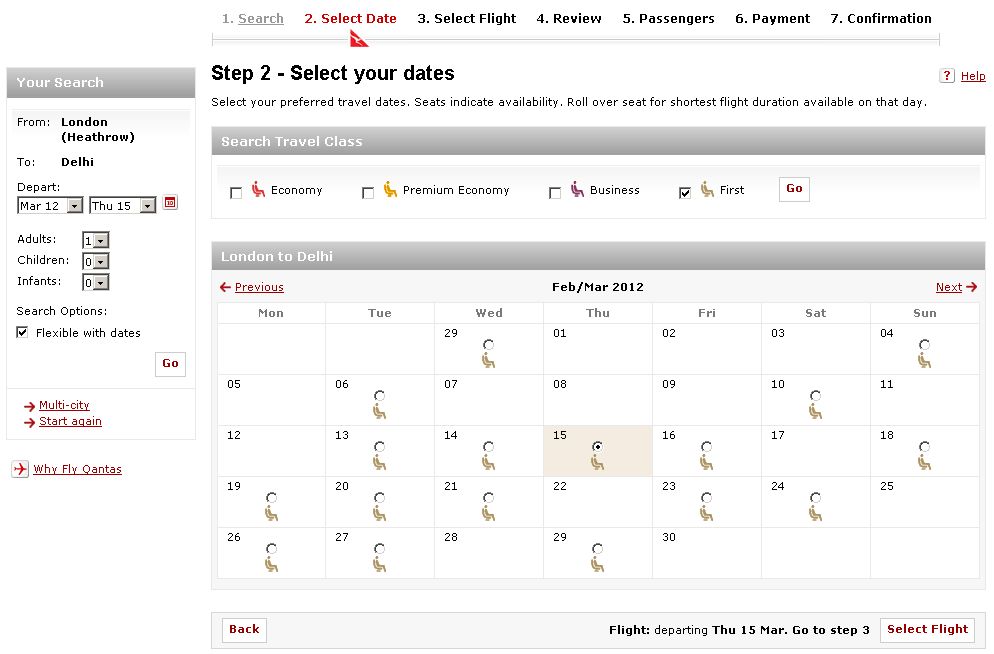Select the radio button for March 16

tap(707, 447)
